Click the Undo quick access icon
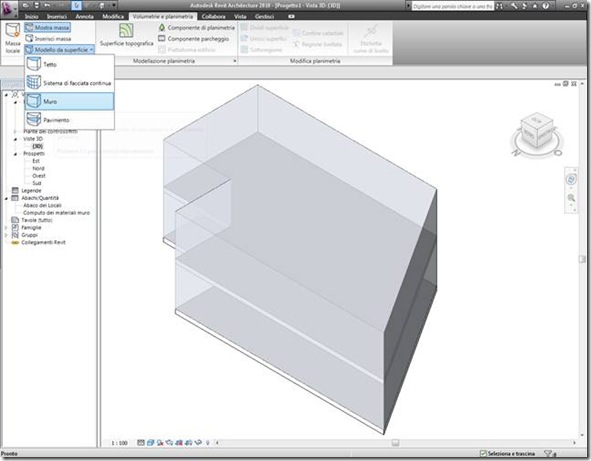The height and width of the screenshot is (461, 591). click(47, 6)
